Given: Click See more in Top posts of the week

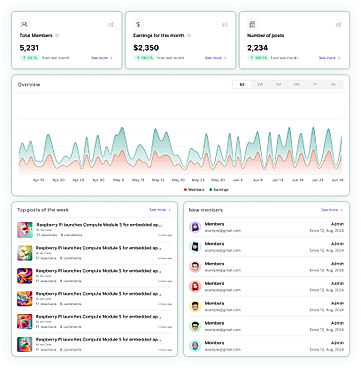Looking at the screenshot, I should point(160,210).
